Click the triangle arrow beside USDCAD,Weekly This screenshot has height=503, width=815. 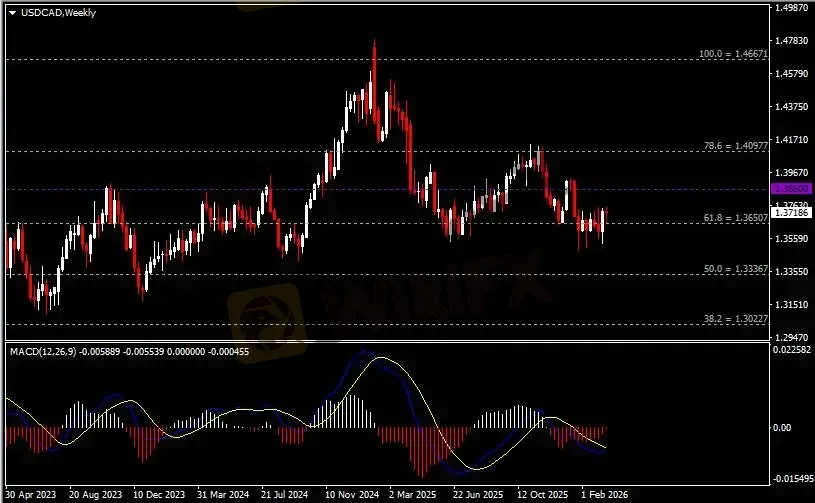click(12, 13)
